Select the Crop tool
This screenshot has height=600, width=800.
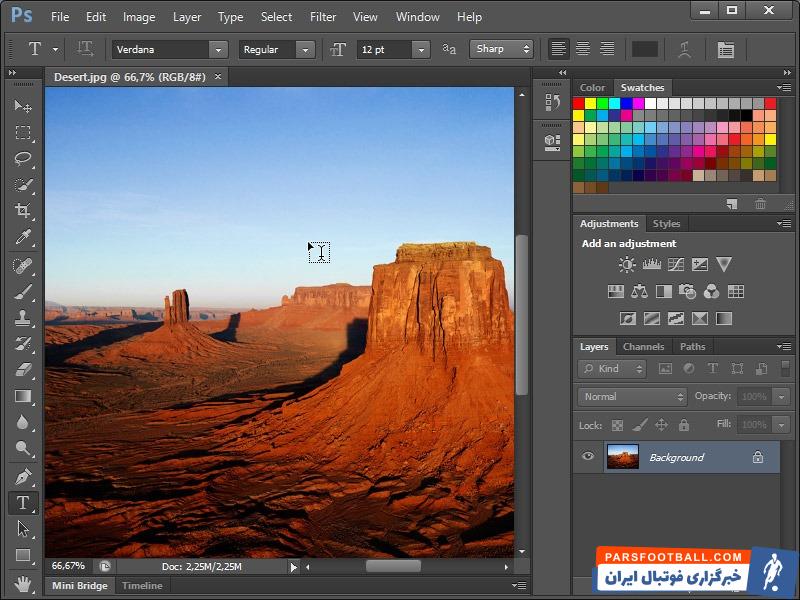pos(23,211)
